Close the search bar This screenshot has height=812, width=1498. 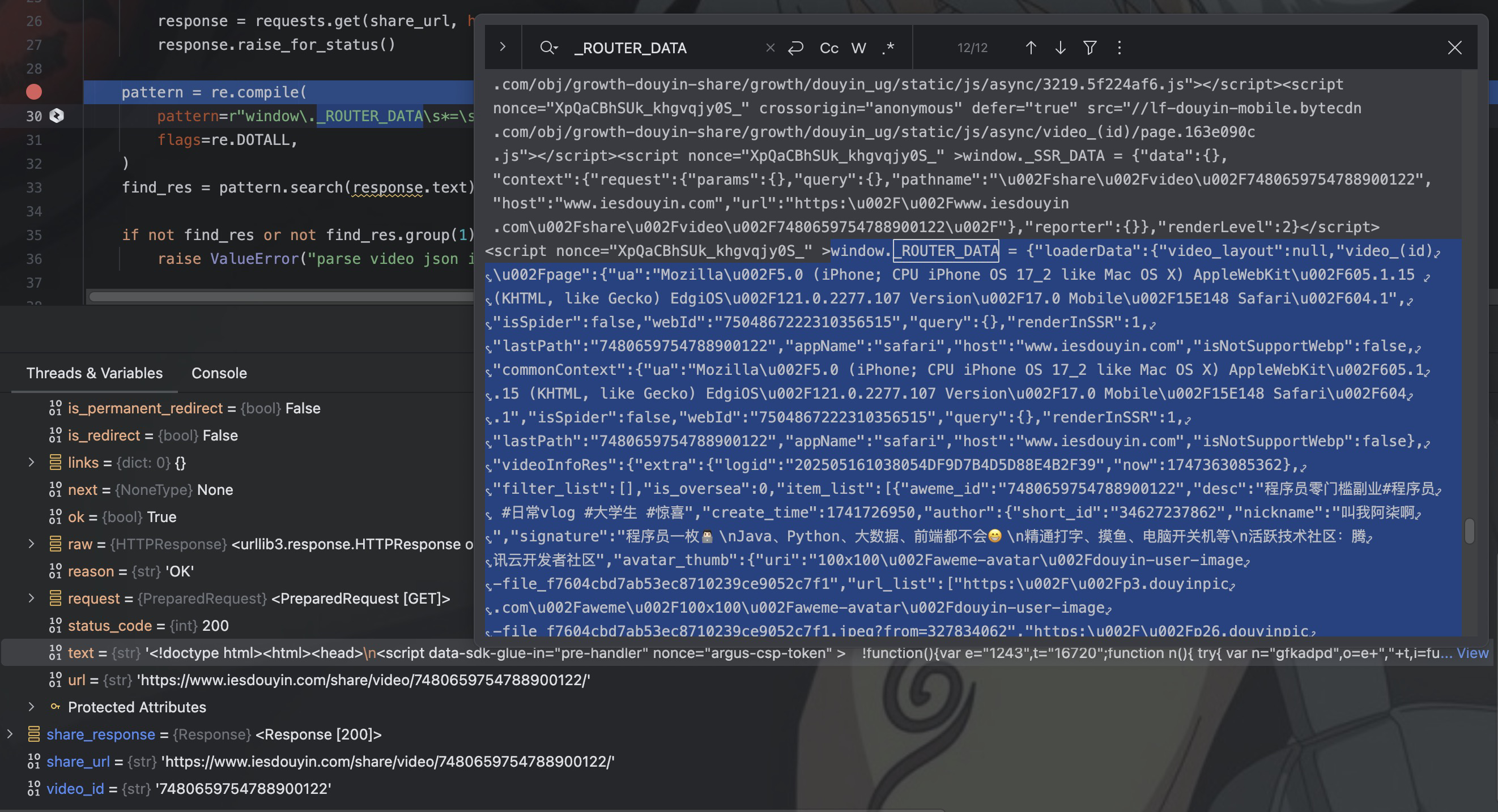pos(1454,48)
